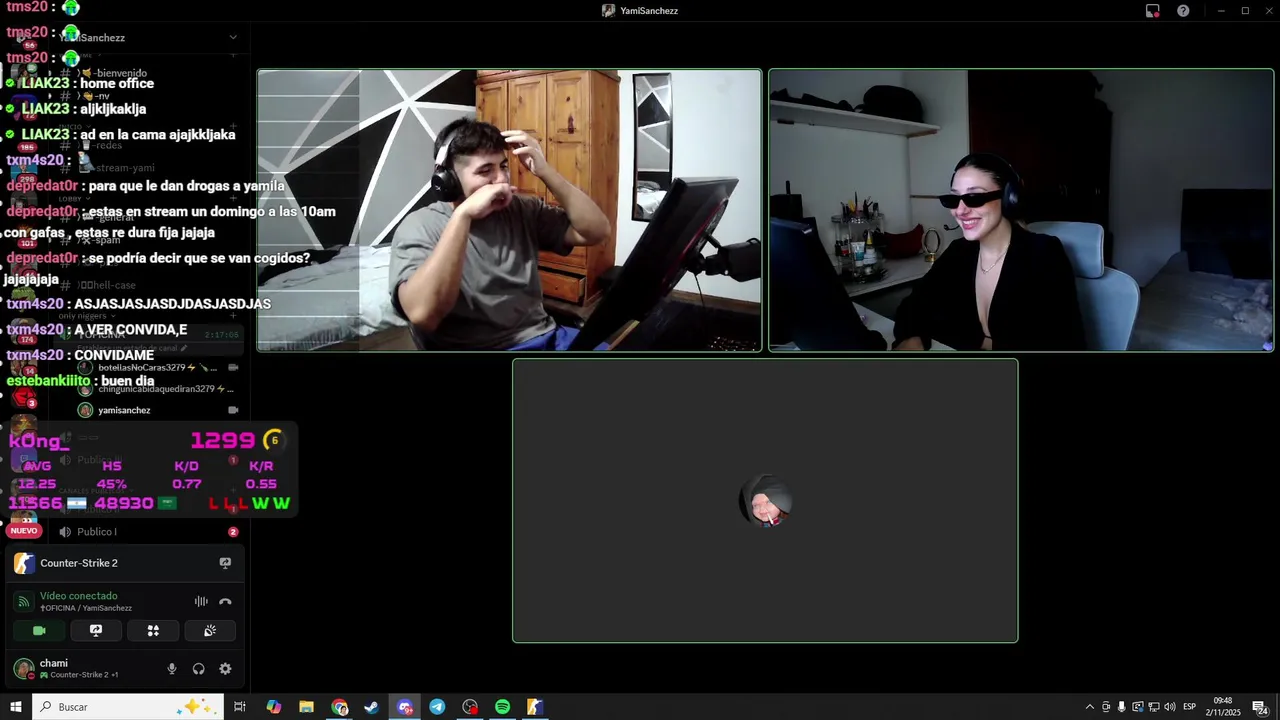1280x720 pixels.
Task: Click the YamiSanchezz title at top
Action: click(x=649, y=11)
